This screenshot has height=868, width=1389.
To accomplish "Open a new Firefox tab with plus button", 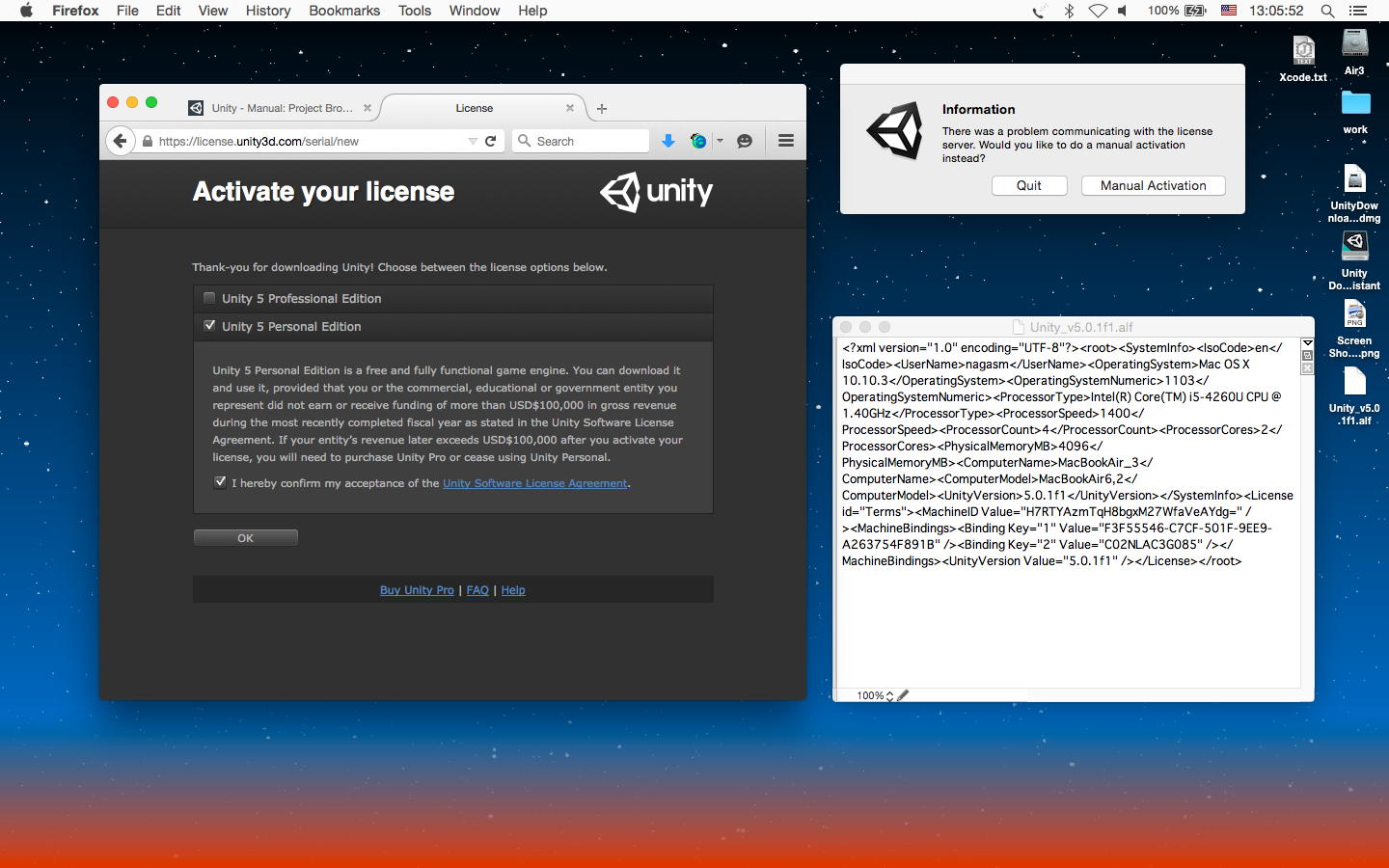I will 602,108.
